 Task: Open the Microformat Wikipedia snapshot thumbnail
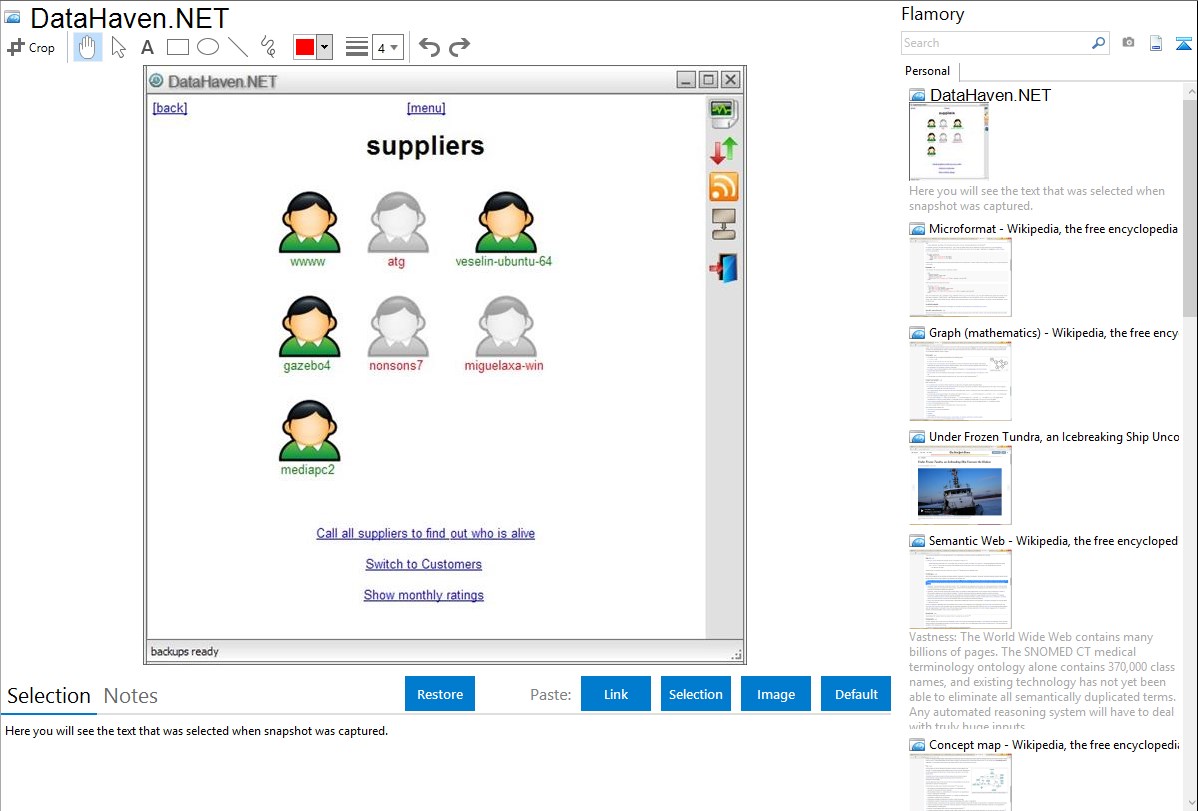click(960, 277)
